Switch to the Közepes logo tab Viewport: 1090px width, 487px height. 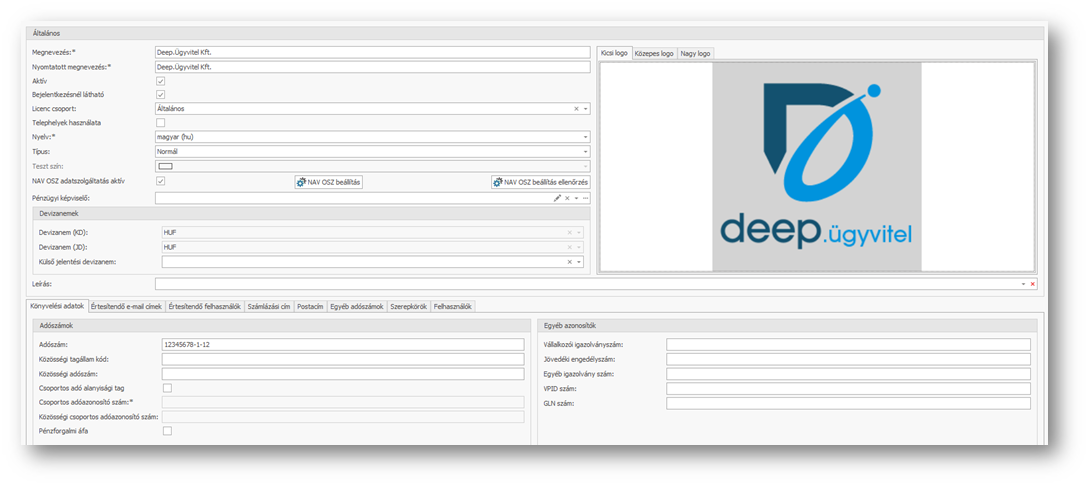[x=654, y=53]
